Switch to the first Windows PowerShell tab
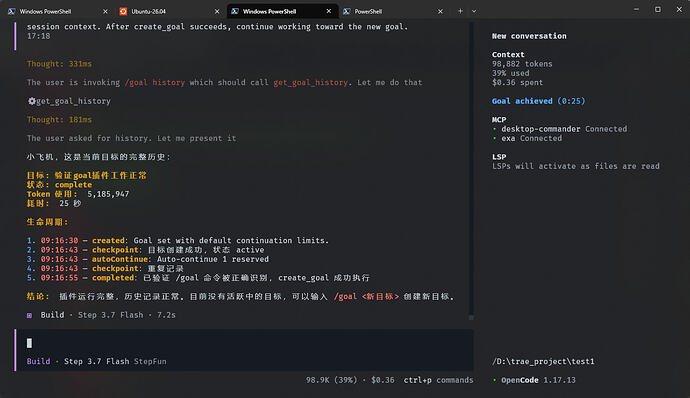 click(x=58, y=11)
